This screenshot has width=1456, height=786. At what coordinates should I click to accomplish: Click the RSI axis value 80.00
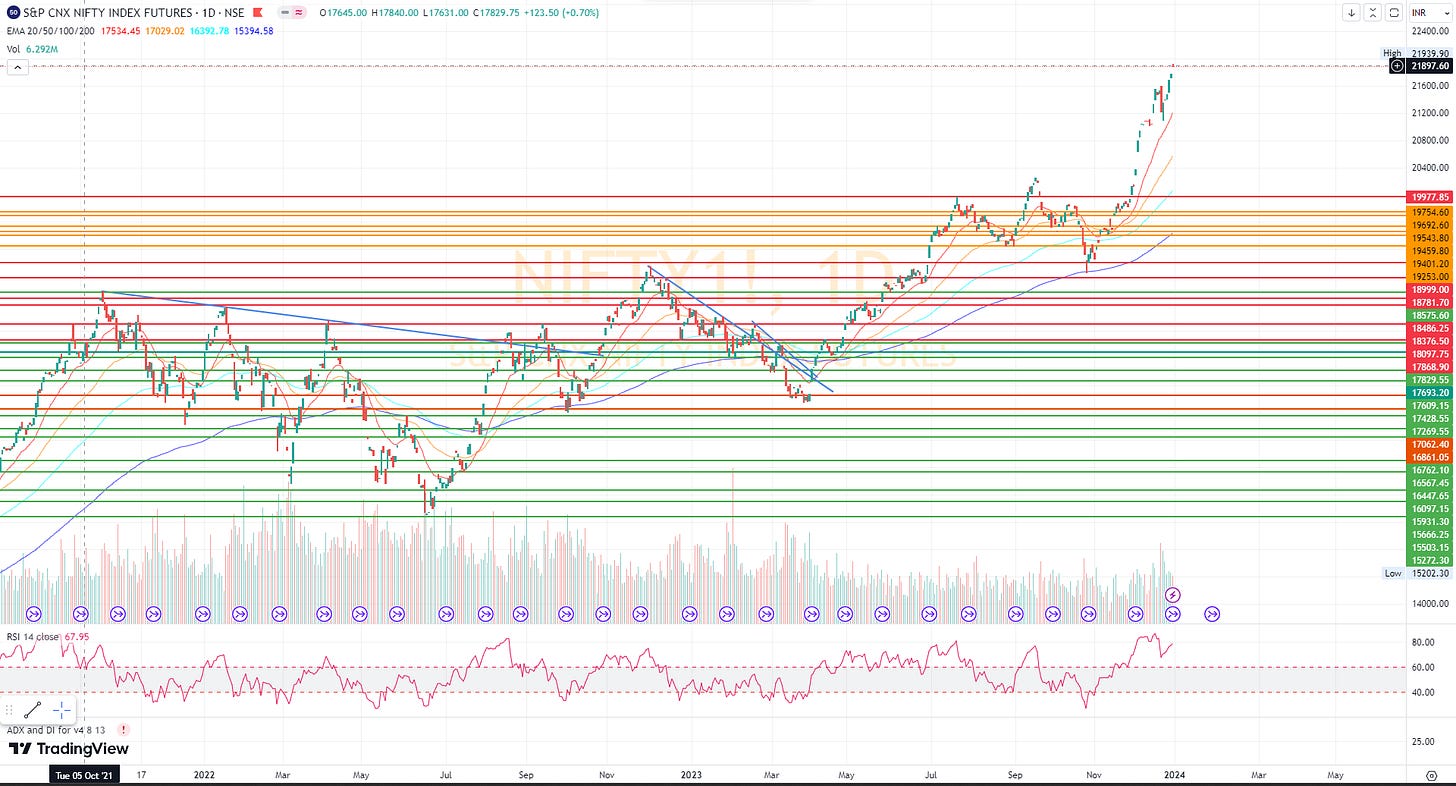[1423, 642]
